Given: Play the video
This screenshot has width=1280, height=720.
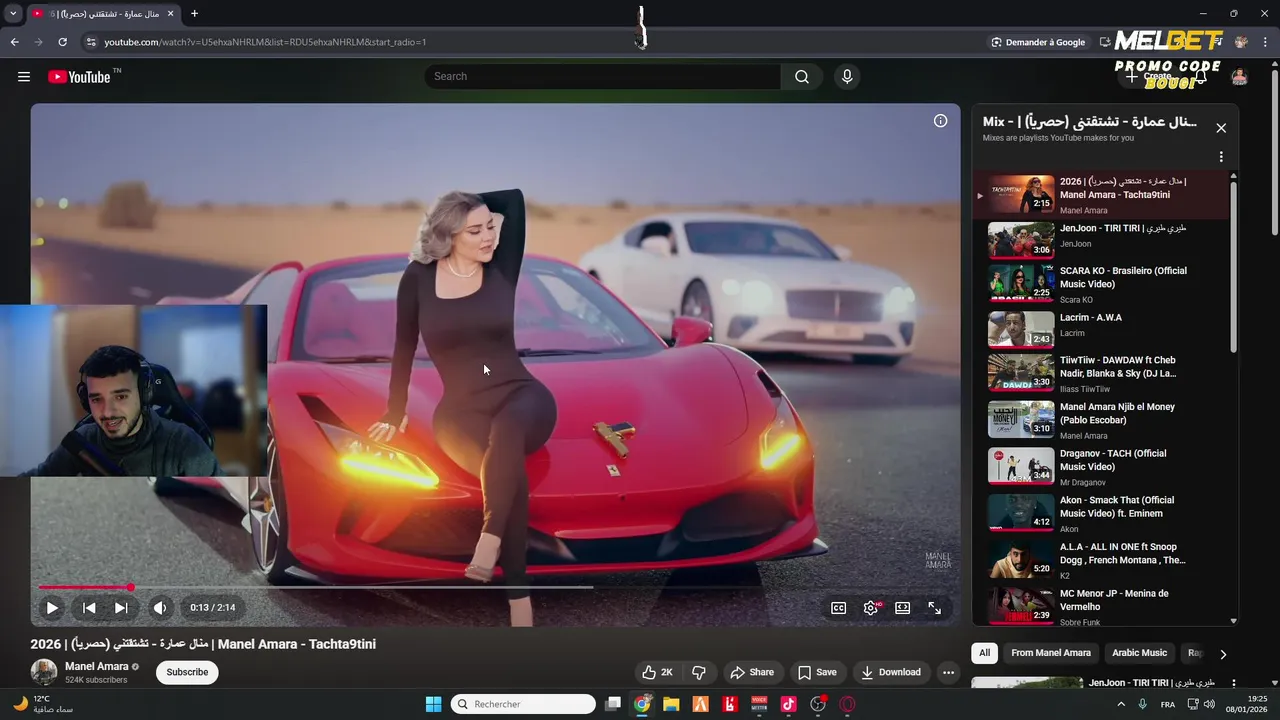Looking at the screenshot, I should click(x=52, y=607).
